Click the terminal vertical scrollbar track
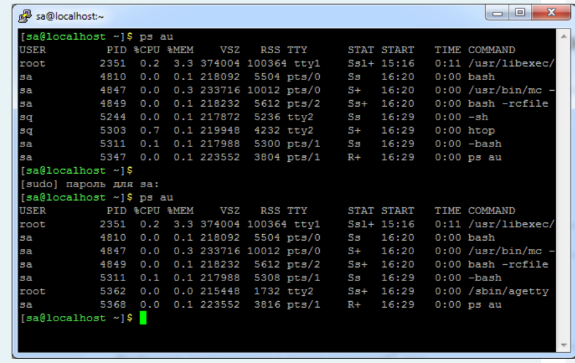This screenshot has height=363, width=575. (x=564, y=191)
